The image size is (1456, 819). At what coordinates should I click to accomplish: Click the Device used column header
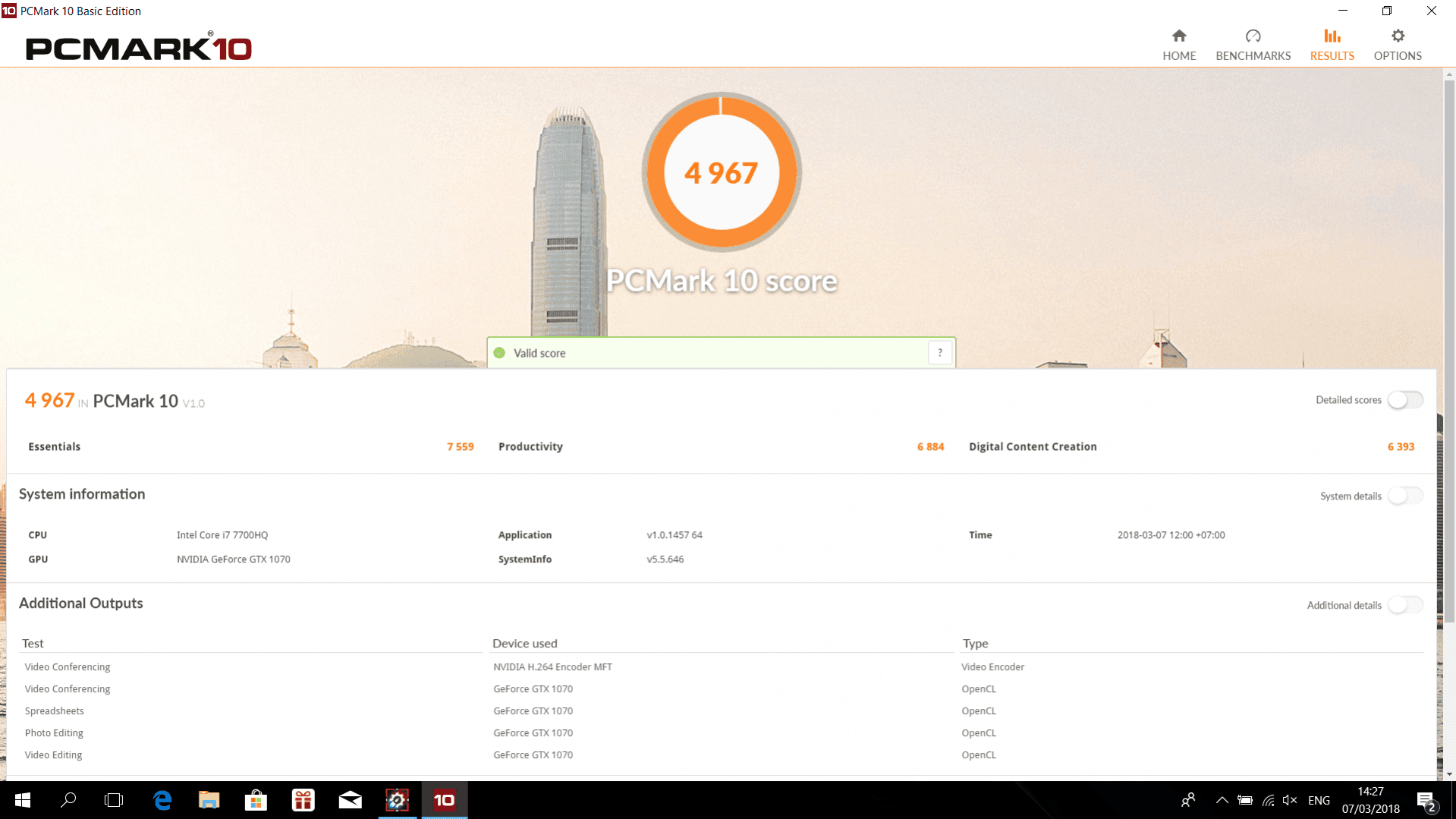(524, 643)
